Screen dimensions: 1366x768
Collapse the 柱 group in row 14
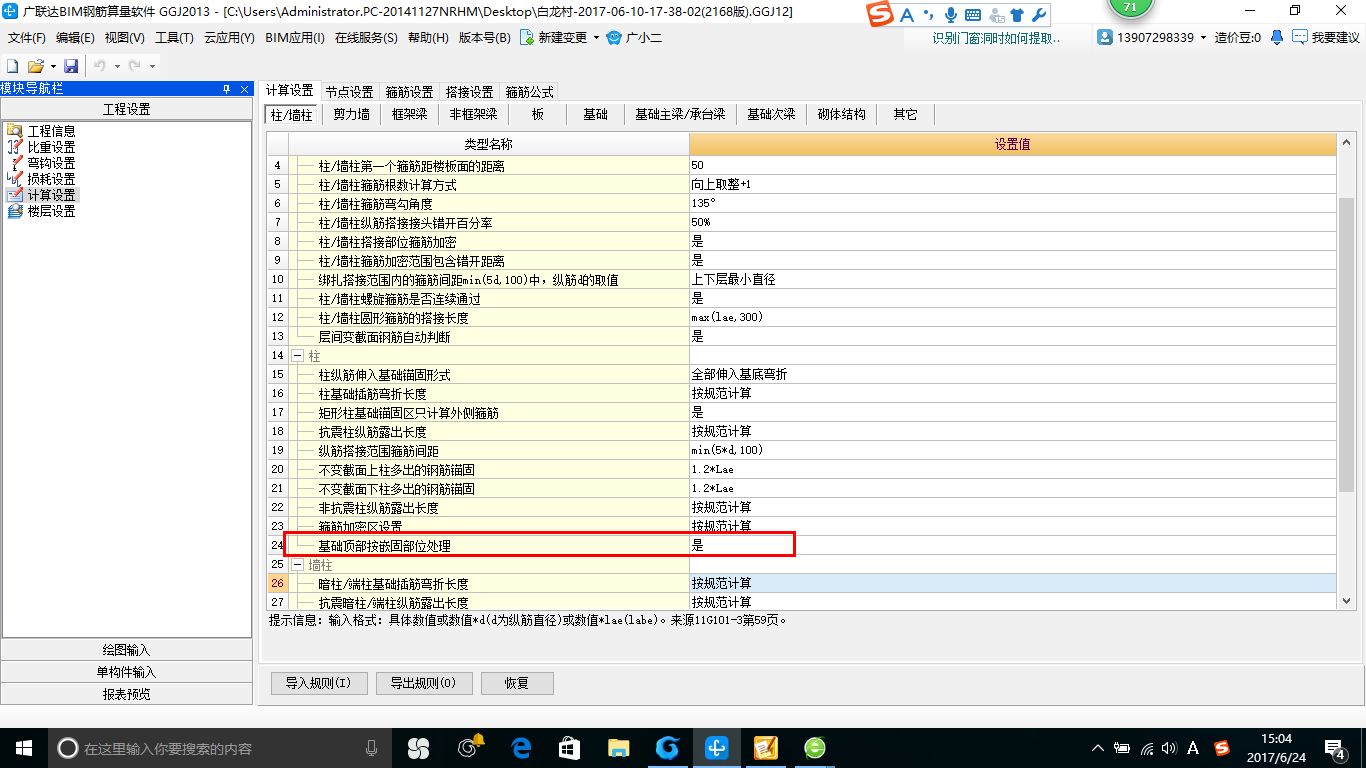pos(298,355)
